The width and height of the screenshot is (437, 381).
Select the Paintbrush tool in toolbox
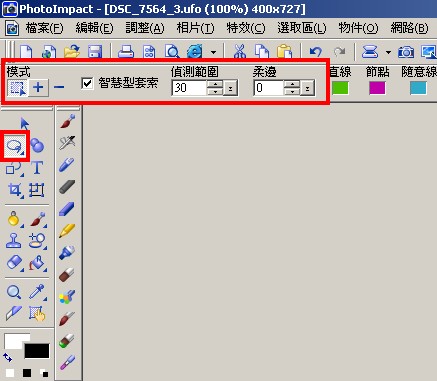coord(37,219)
